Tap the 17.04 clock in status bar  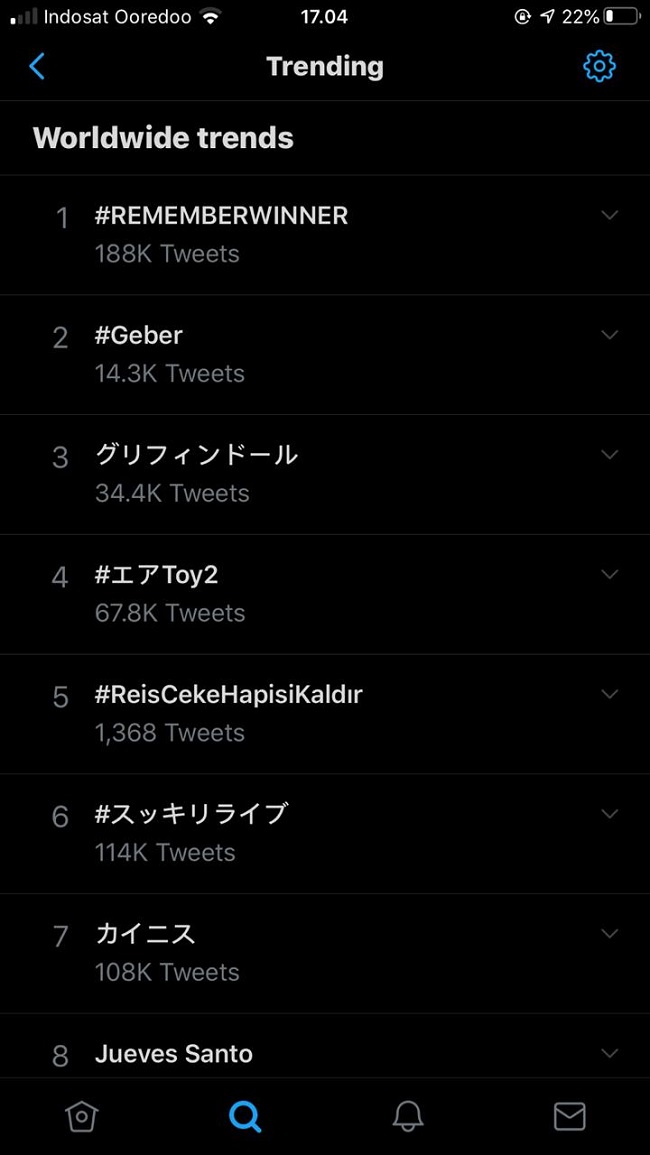324,16
